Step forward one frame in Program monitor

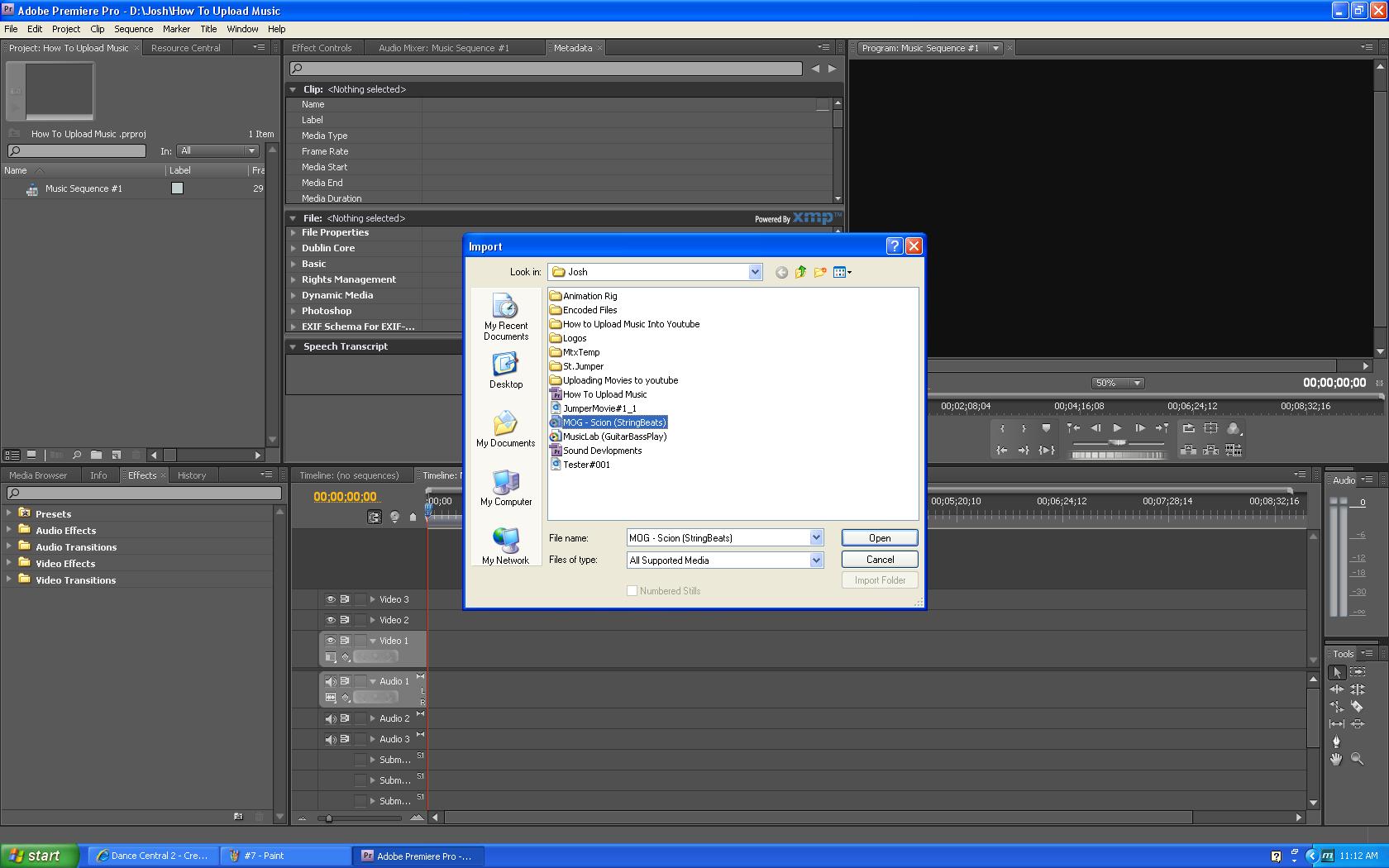[1140, 428]
